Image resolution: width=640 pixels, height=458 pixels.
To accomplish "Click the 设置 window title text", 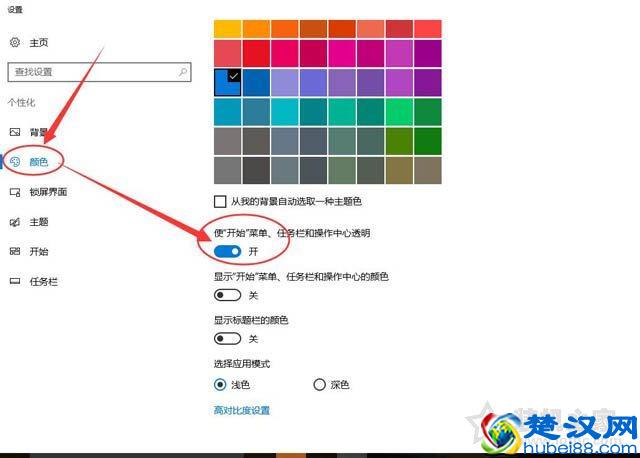I will coord(15,9).
